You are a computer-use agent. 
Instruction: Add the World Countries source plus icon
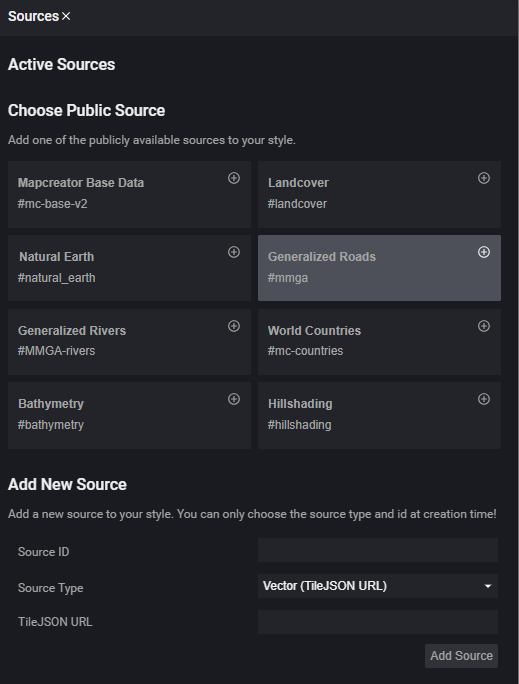(484, 326)
